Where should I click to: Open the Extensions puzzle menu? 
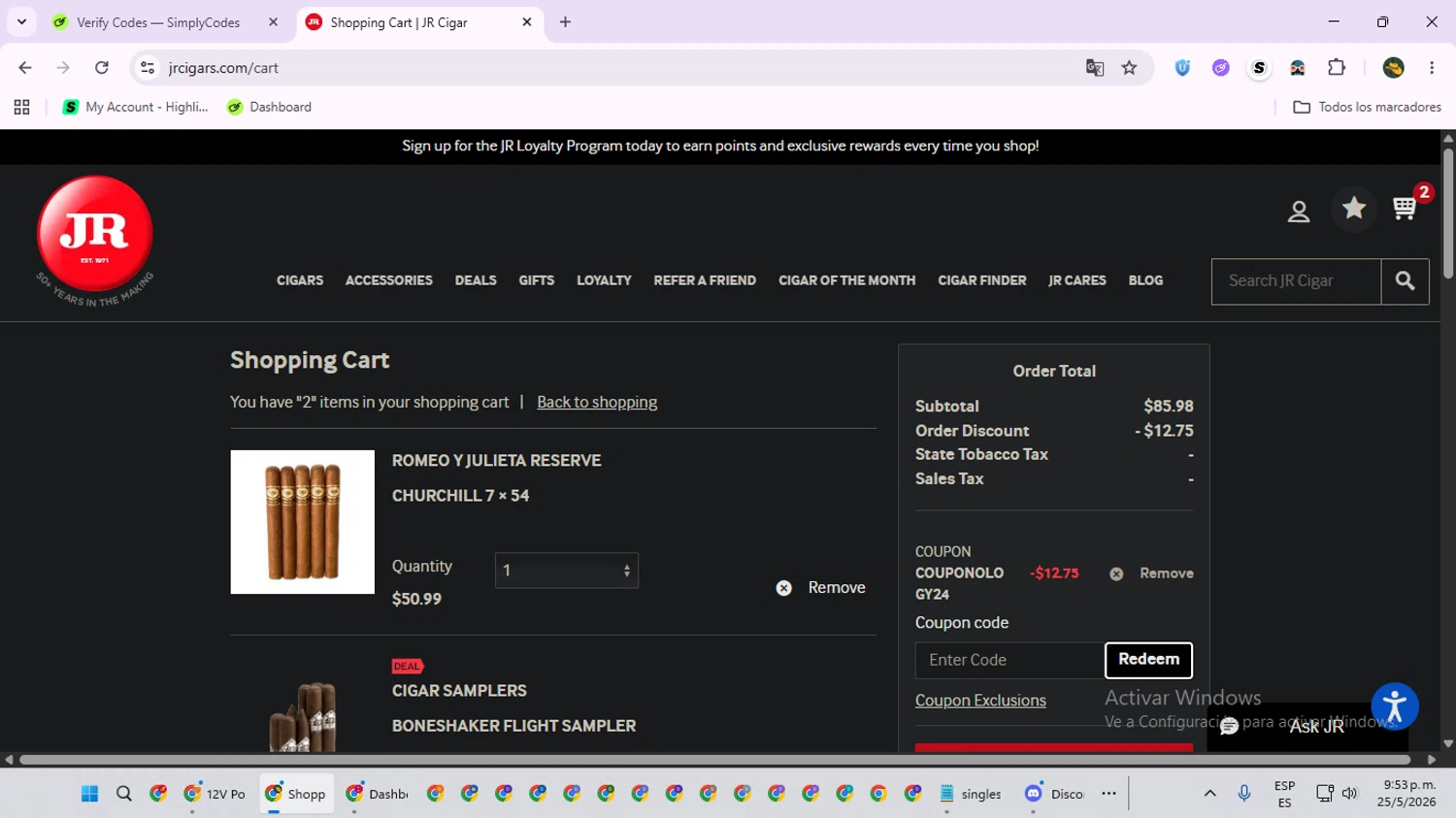tap(1337, 68)
